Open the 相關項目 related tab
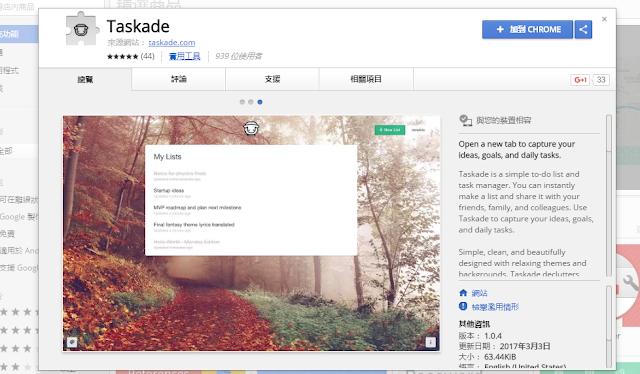The width and height of the screenshot is (640, 374). point(366,79)
